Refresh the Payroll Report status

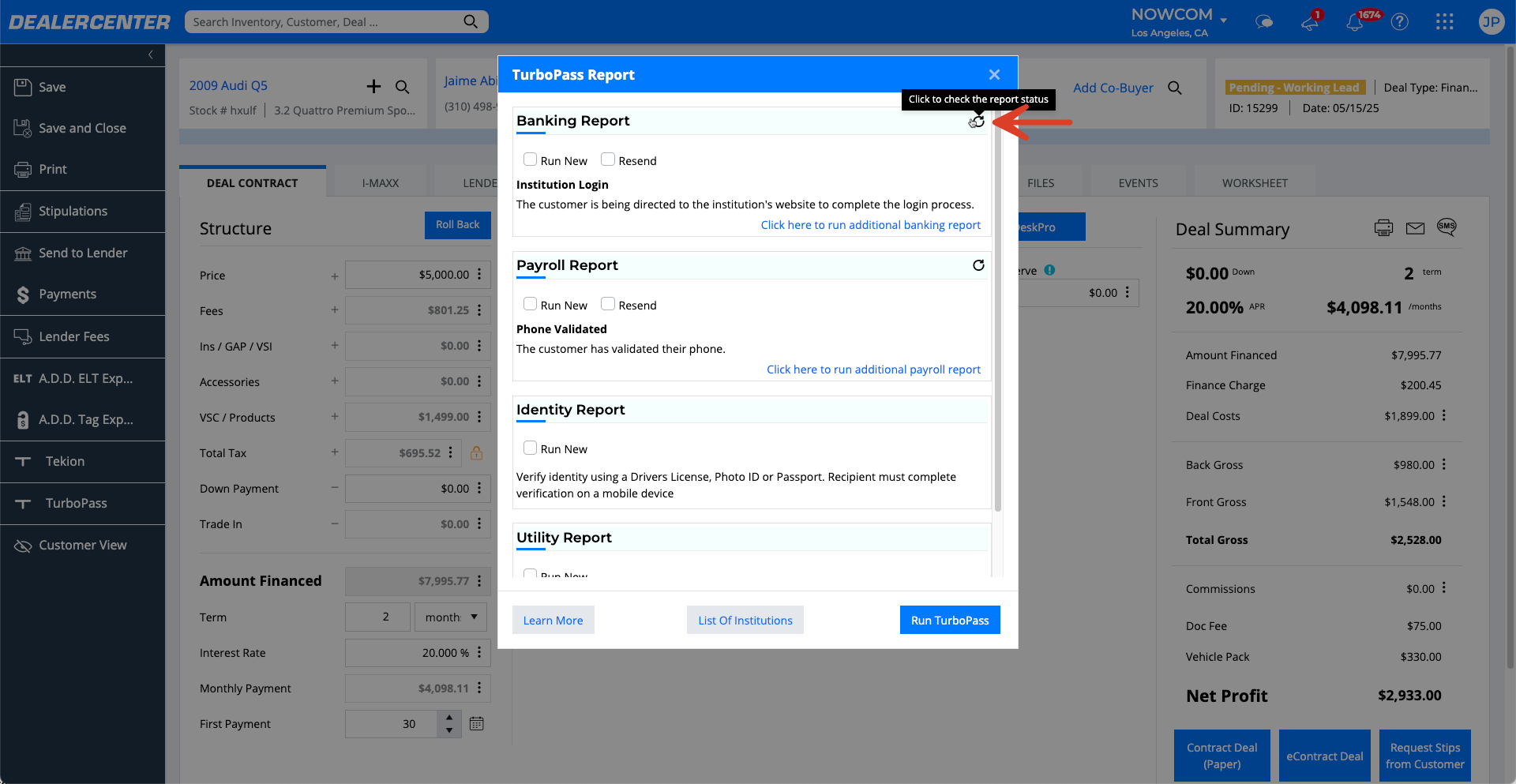(x=978, y=265)
